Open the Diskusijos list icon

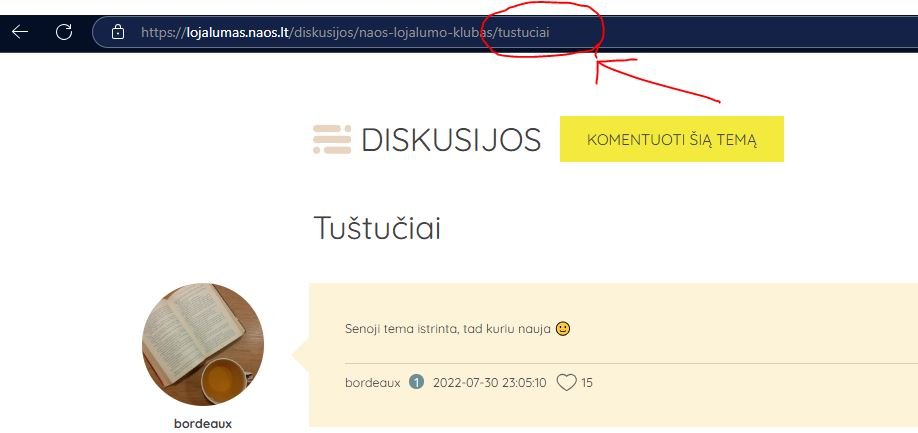point(332,139)
